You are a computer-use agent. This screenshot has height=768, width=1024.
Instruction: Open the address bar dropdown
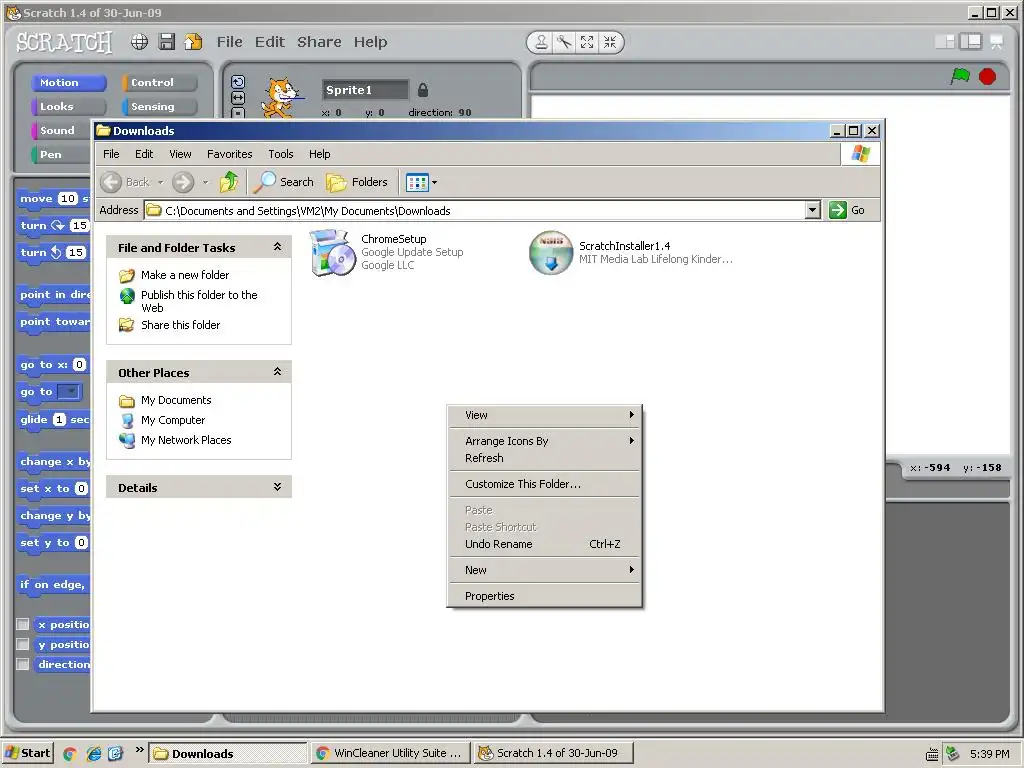(812, 210)
